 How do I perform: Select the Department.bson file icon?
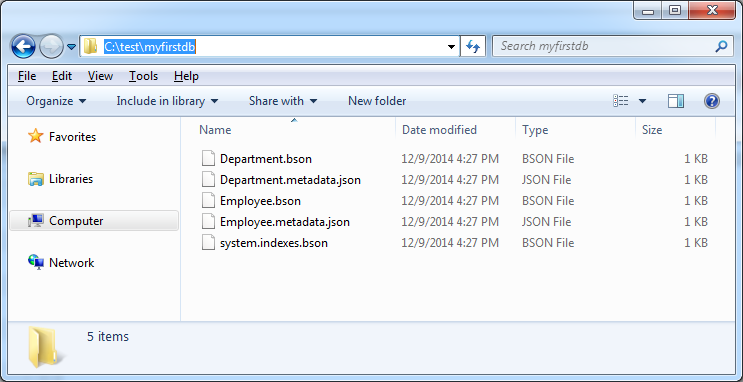tap(208, 159)
